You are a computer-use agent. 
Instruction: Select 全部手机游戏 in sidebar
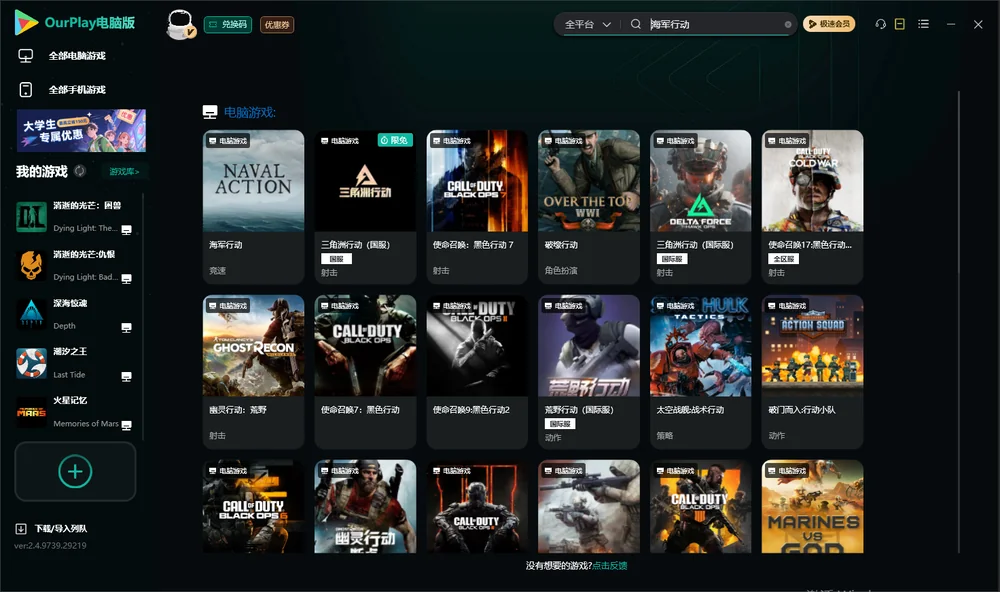pyautogui.click(x=77, y=89)
